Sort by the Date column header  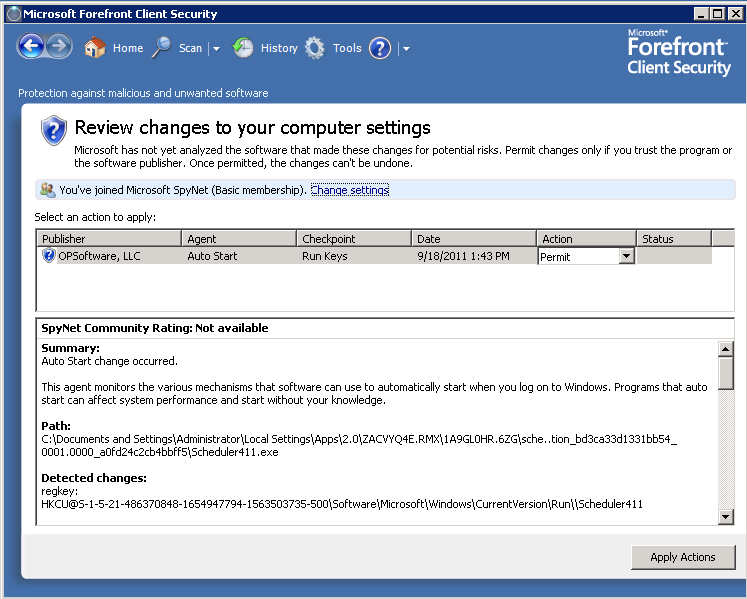pyautogui.click(x=474, y=239)
